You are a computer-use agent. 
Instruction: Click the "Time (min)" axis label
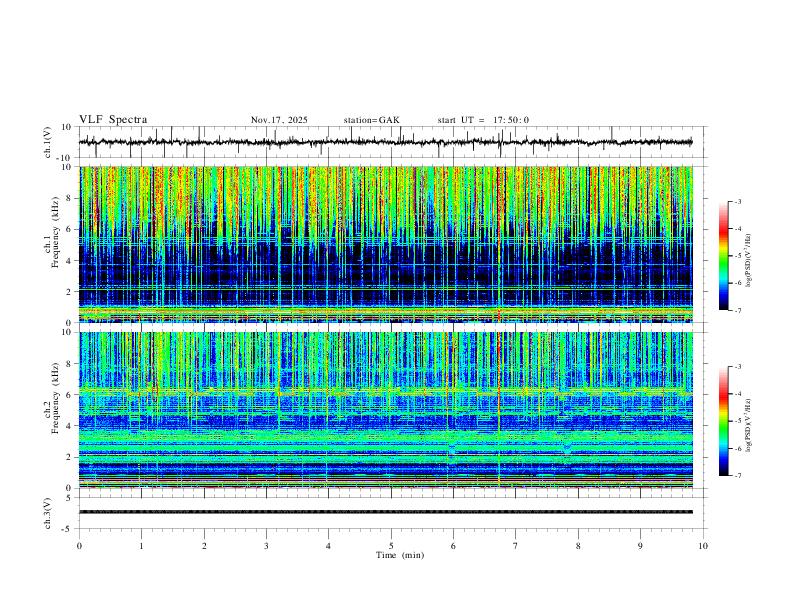point(400,555)
